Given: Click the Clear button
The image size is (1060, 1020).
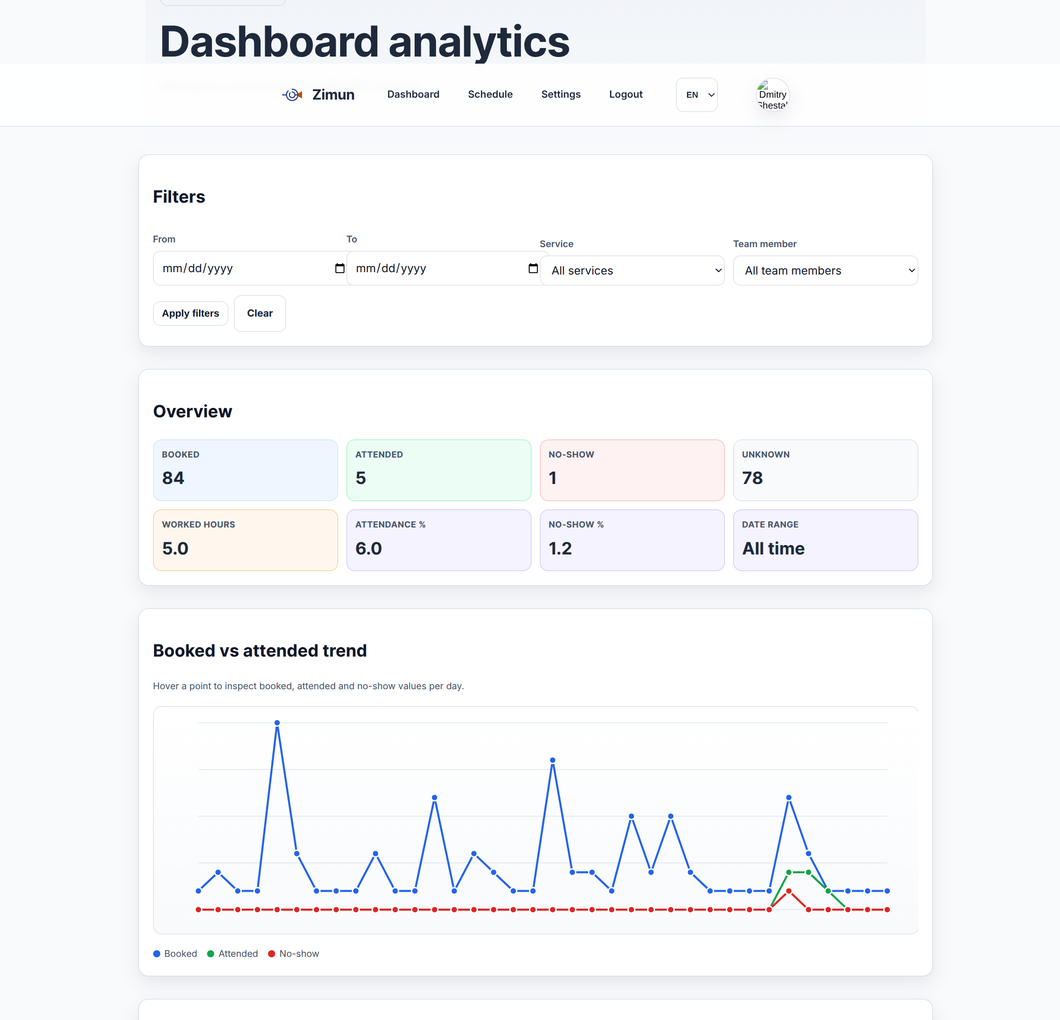Looking at the screenshot, I should click(x=259, y=313).
